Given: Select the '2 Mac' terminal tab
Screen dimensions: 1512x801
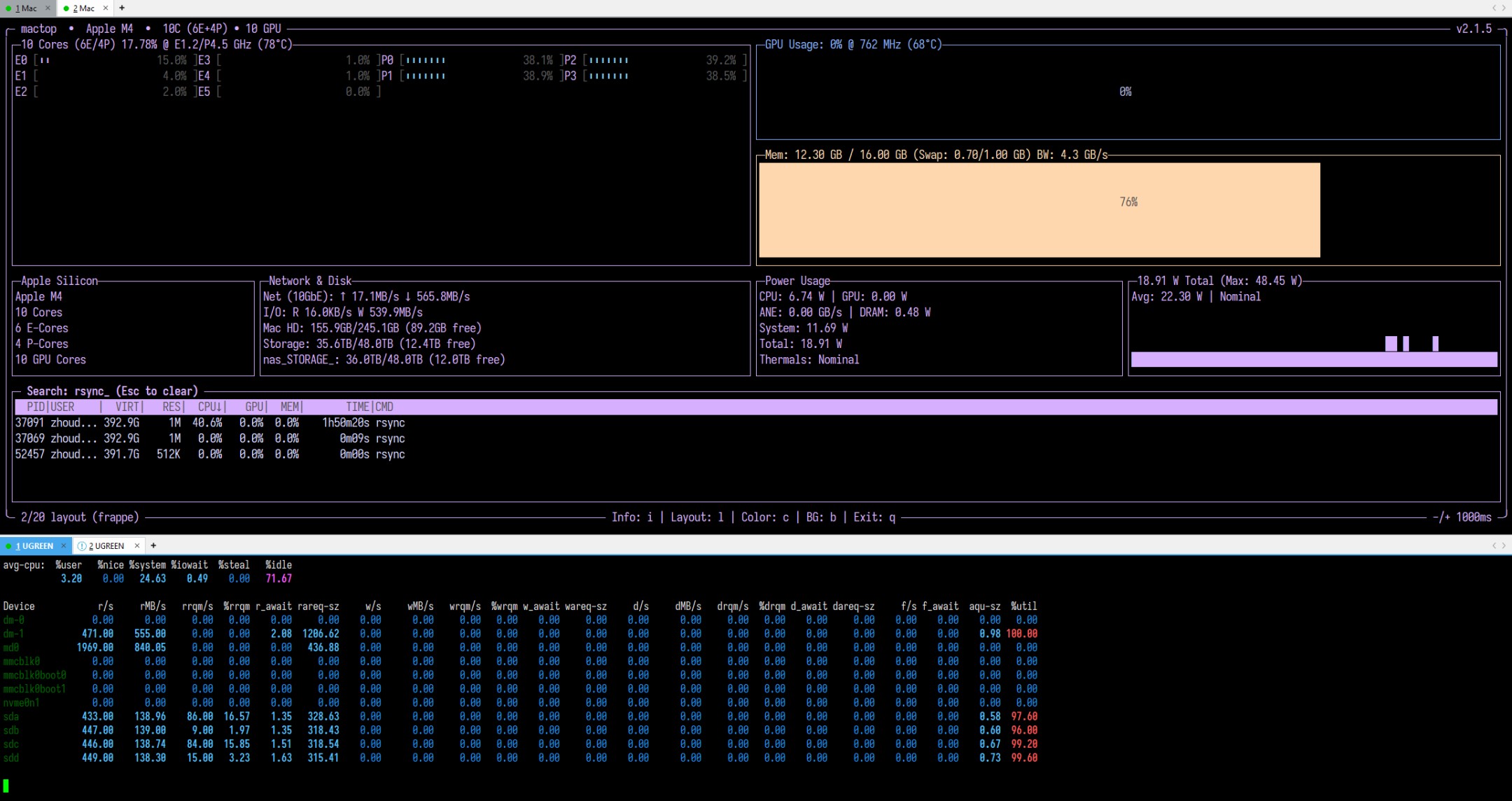Looking at the screenshot, I should pos(84,8).
